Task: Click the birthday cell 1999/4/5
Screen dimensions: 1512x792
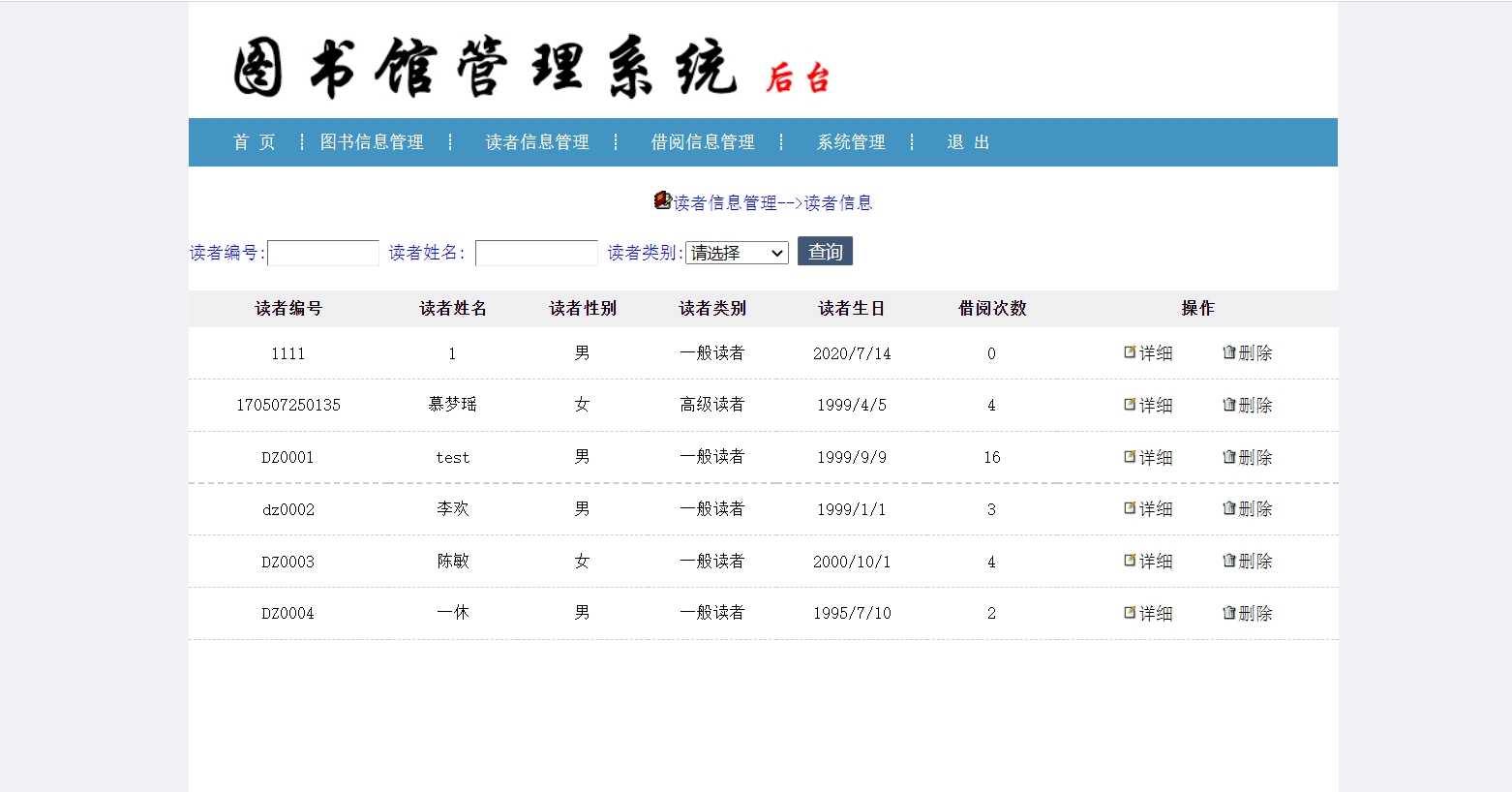Action: [x=852, y=405]
